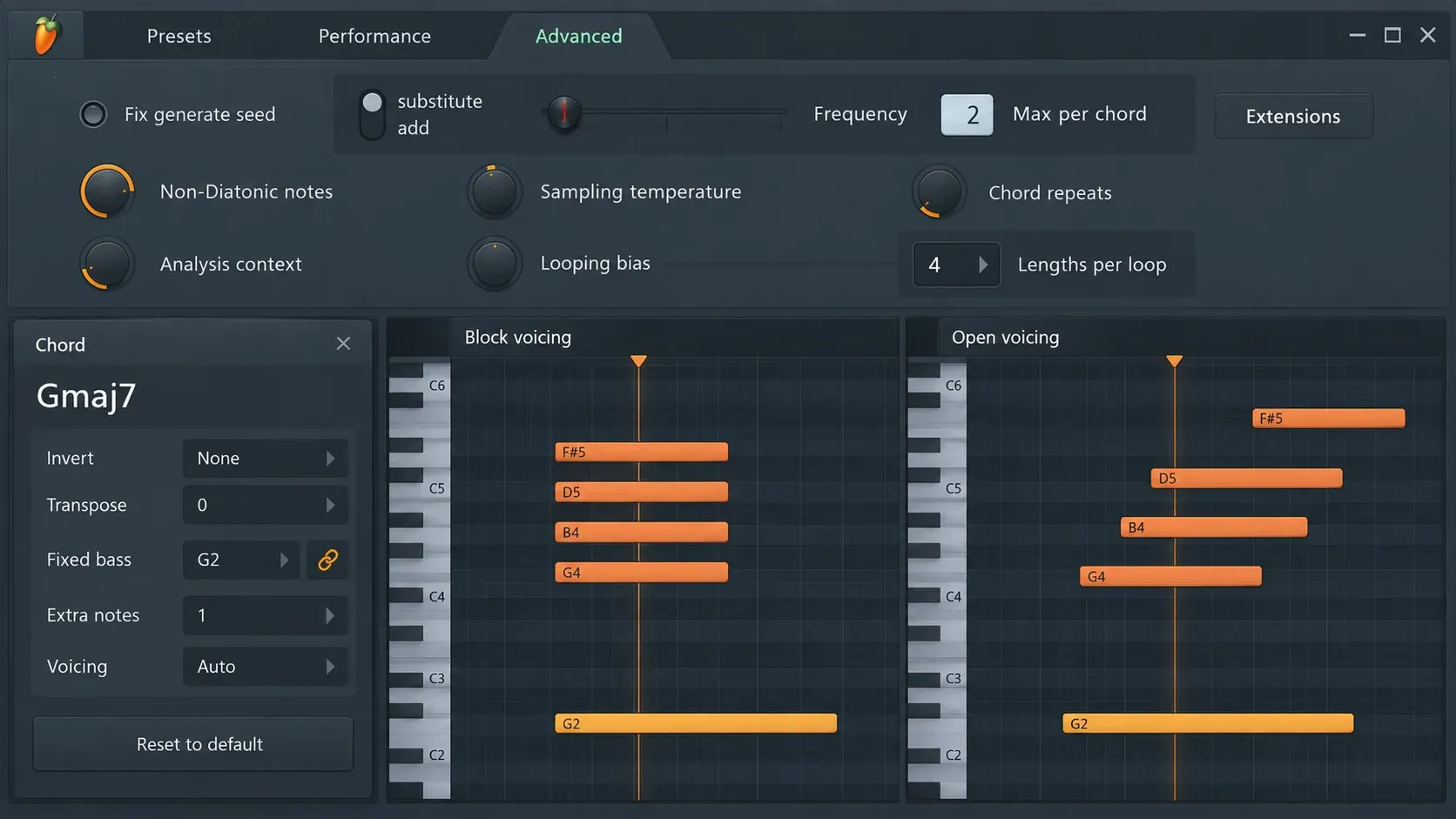Viewport: 1456px width, 819px height.
Task: Open the Extra notes dropdown showing 1
Action: tap(265, 615)
